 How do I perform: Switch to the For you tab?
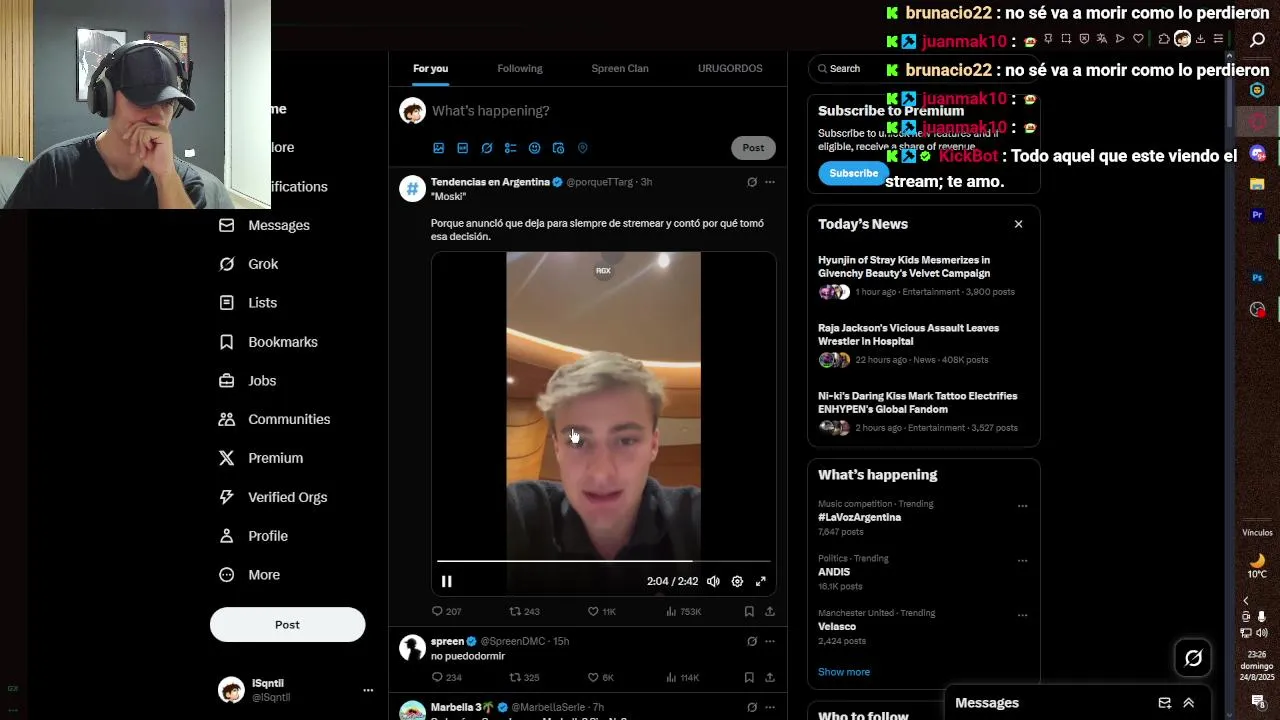tap(431, 68)
